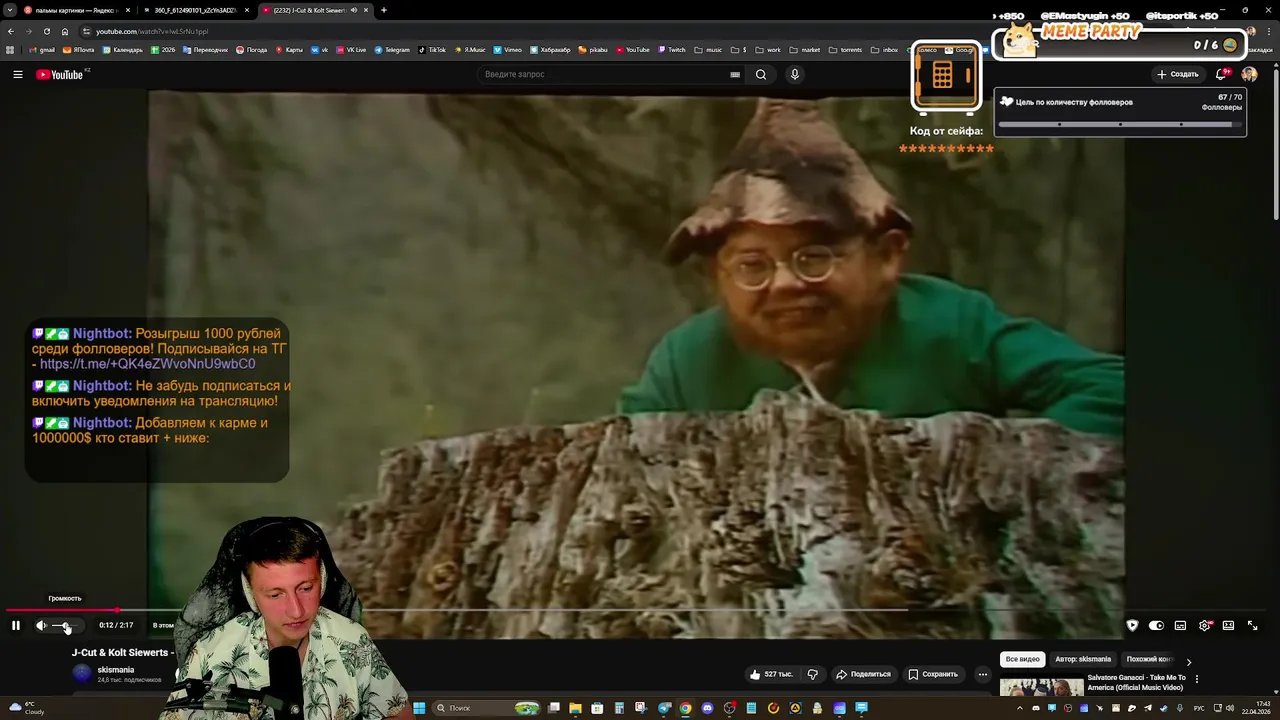Click the magnifier search button

tap(761, 74)
